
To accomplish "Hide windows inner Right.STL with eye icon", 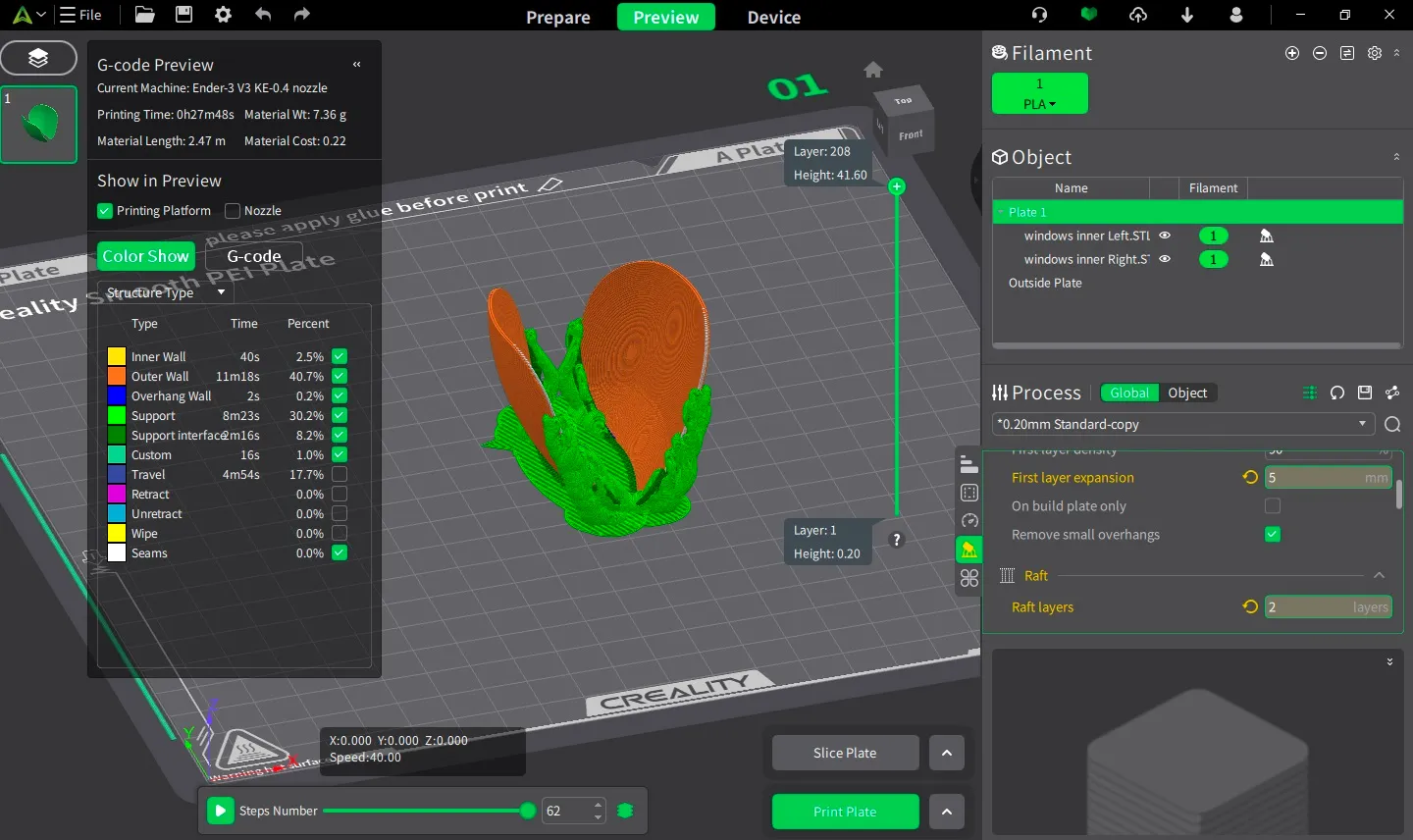I will [x=1165, y=259].
